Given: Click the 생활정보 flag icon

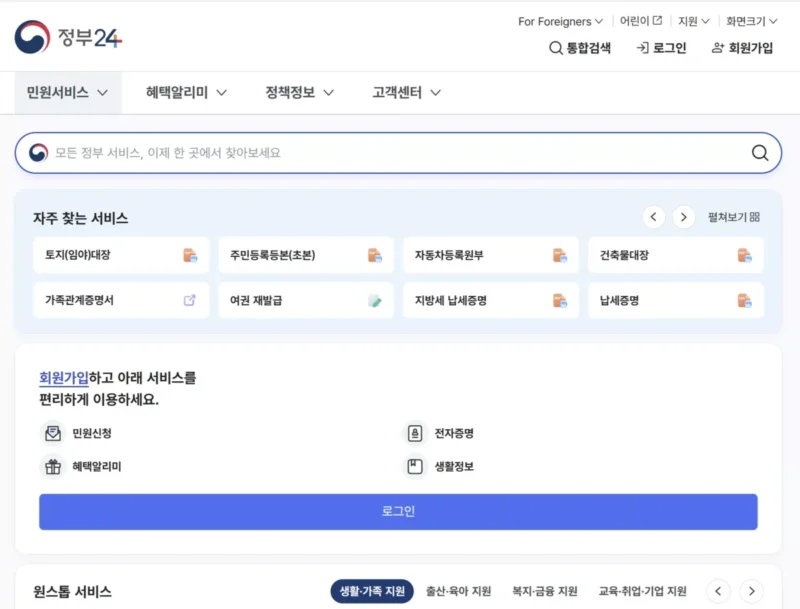Looking at the screenshot, I should [417, 467].
